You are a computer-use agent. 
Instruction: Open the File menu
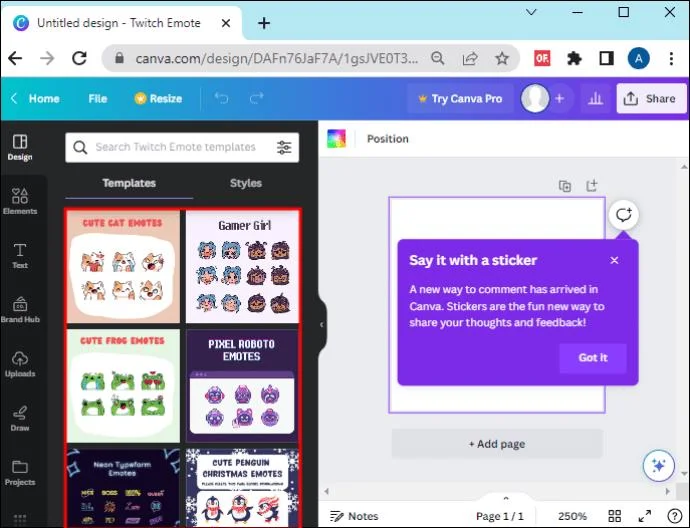[98, 99]
